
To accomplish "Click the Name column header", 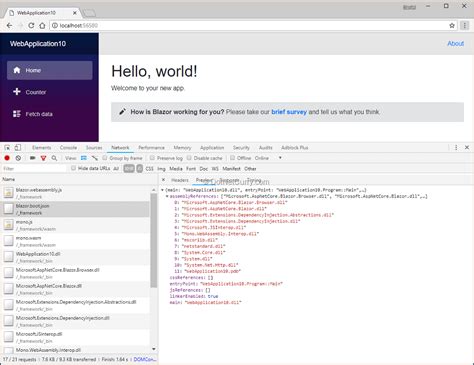I will 79,179.
